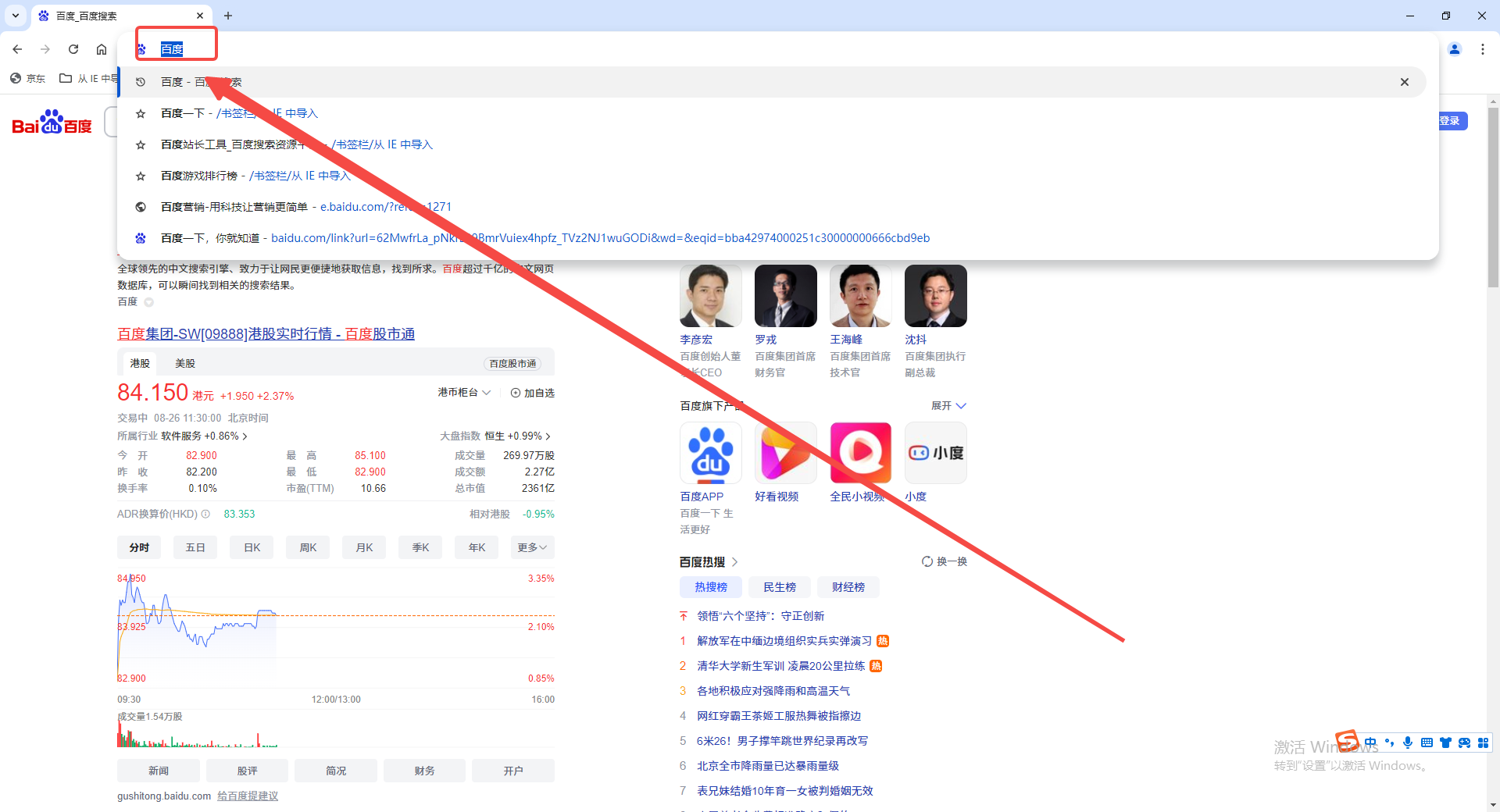Click the IME microphone voice icon

[1408, 743]
